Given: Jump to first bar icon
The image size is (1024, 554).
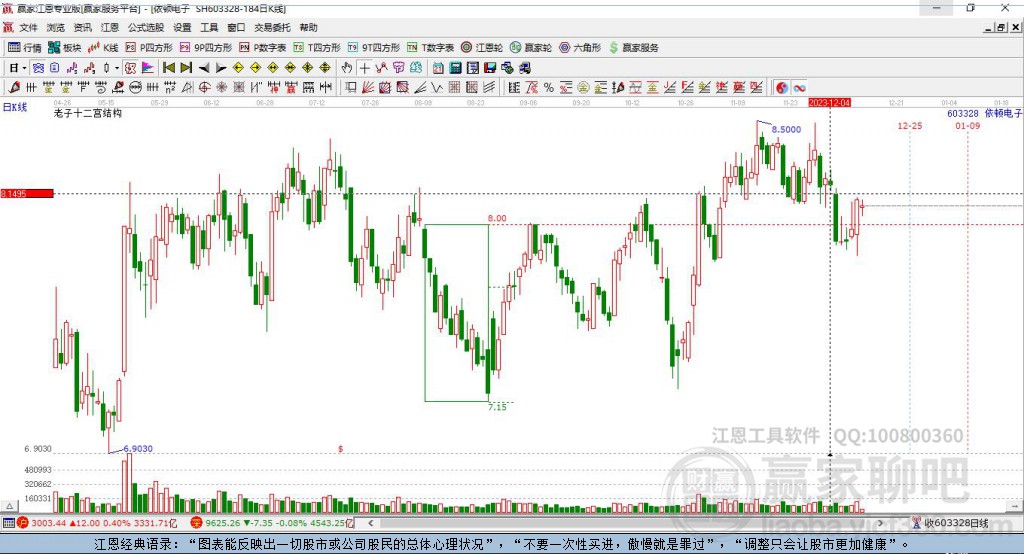Looking at the screenshot, I should (x=168, y=68).
